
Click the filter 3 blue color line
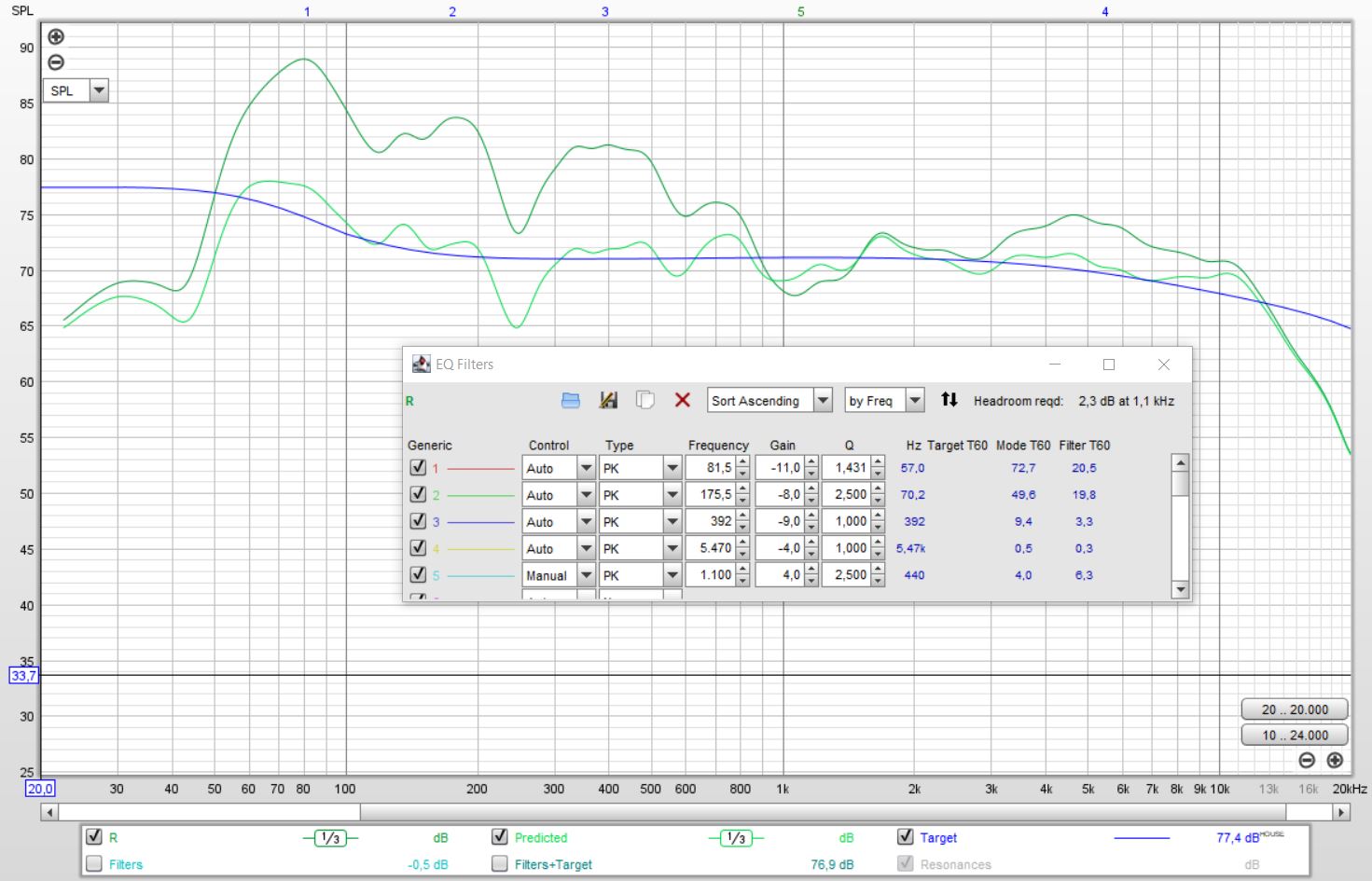coord(480,522)
